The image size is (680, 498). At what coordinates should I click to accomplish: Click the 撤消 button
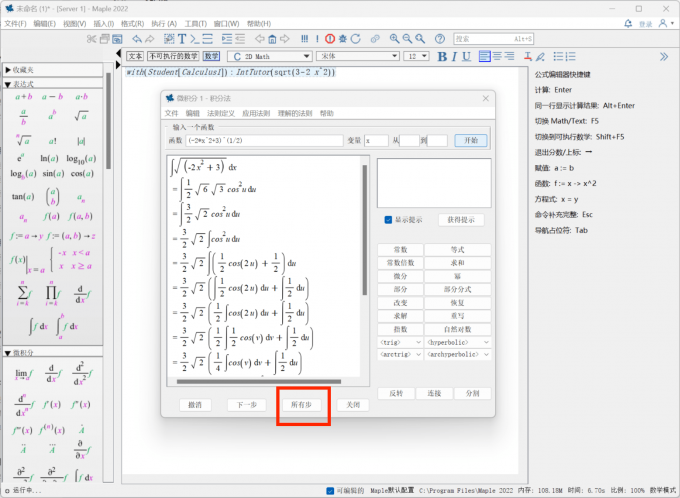[x=195, y=405]
